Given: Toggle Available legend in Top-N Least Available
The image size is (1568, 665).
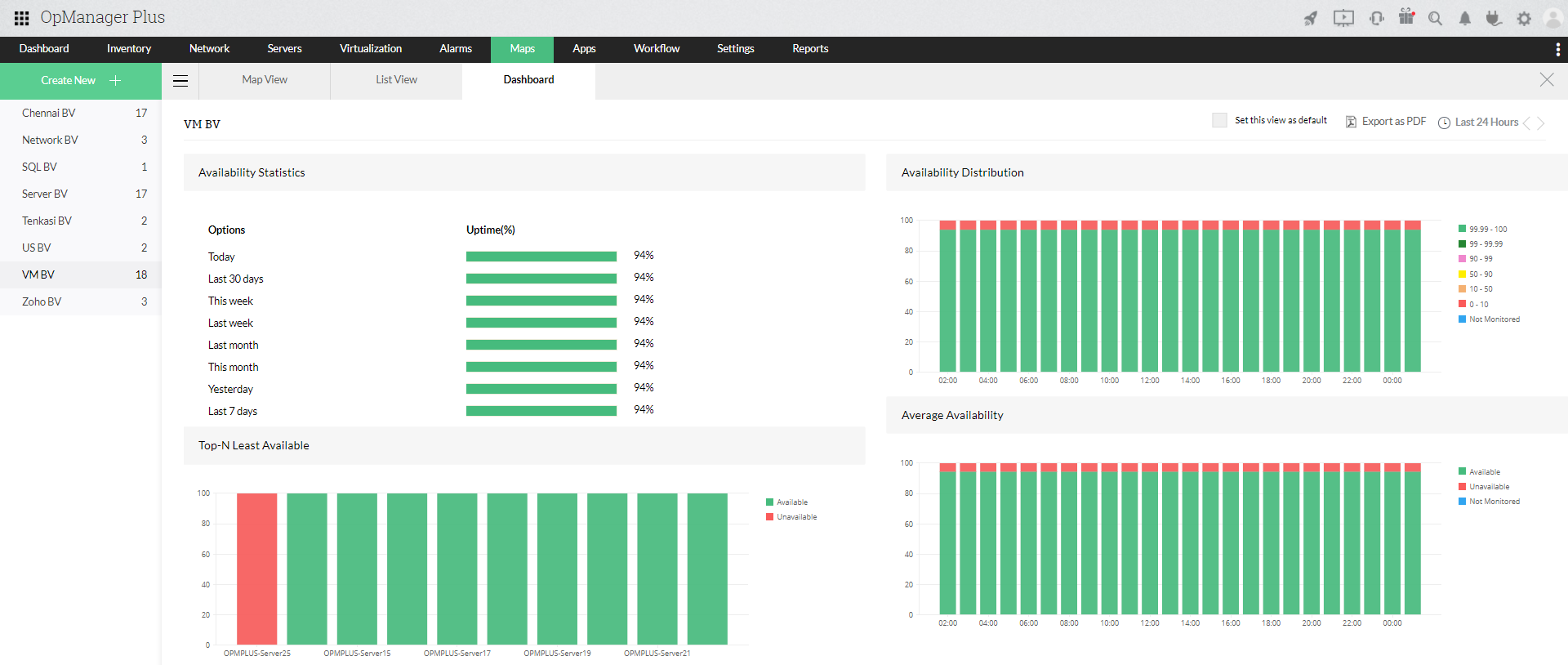Looking at the screenshot, I should [x=786, y=502].
